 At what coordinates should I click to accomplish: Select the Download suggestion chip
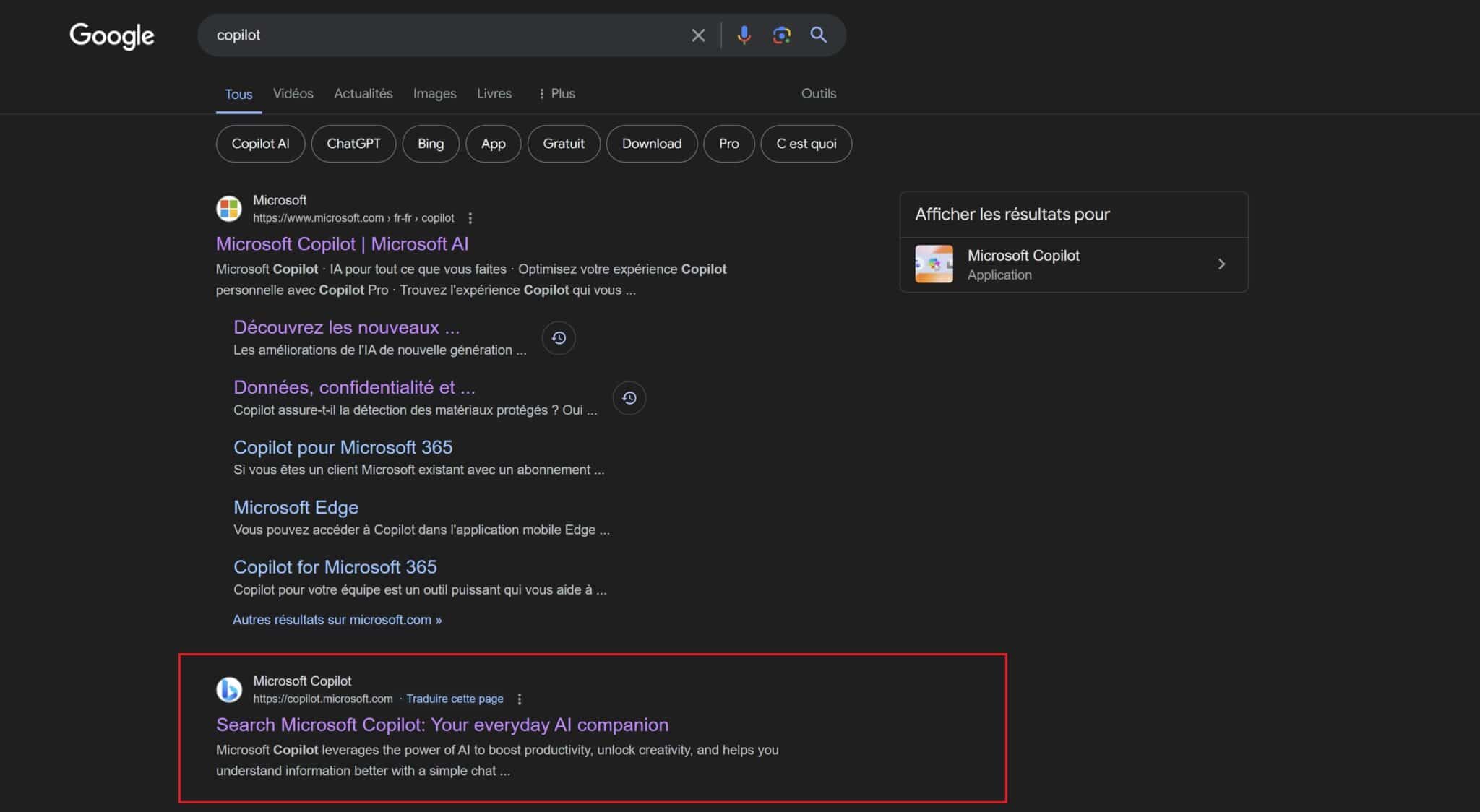click(x=652, y=144)
